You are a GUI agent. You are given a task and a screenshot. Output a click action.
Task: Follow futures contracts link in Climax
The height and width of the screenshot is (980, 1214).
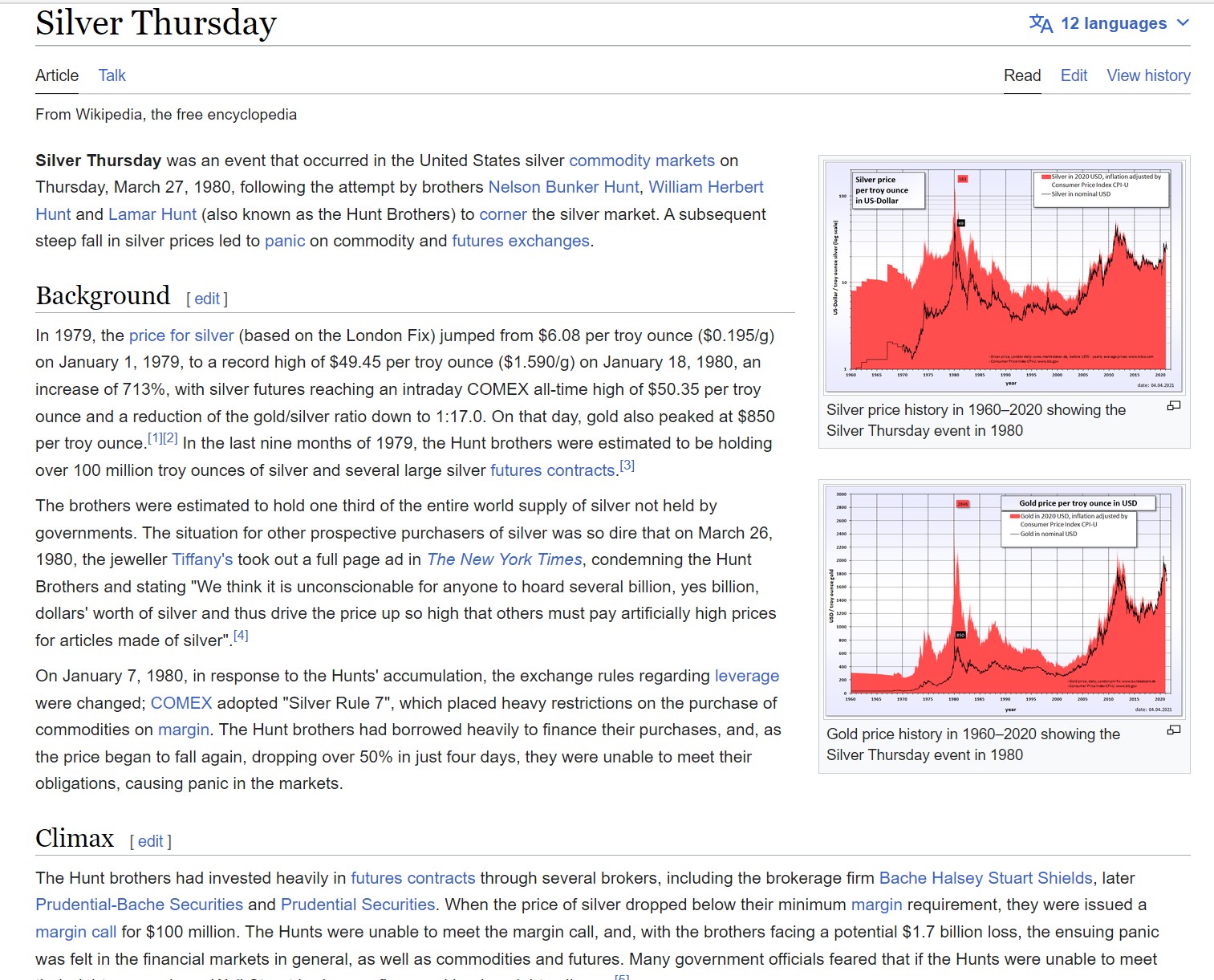pos(413,878)
